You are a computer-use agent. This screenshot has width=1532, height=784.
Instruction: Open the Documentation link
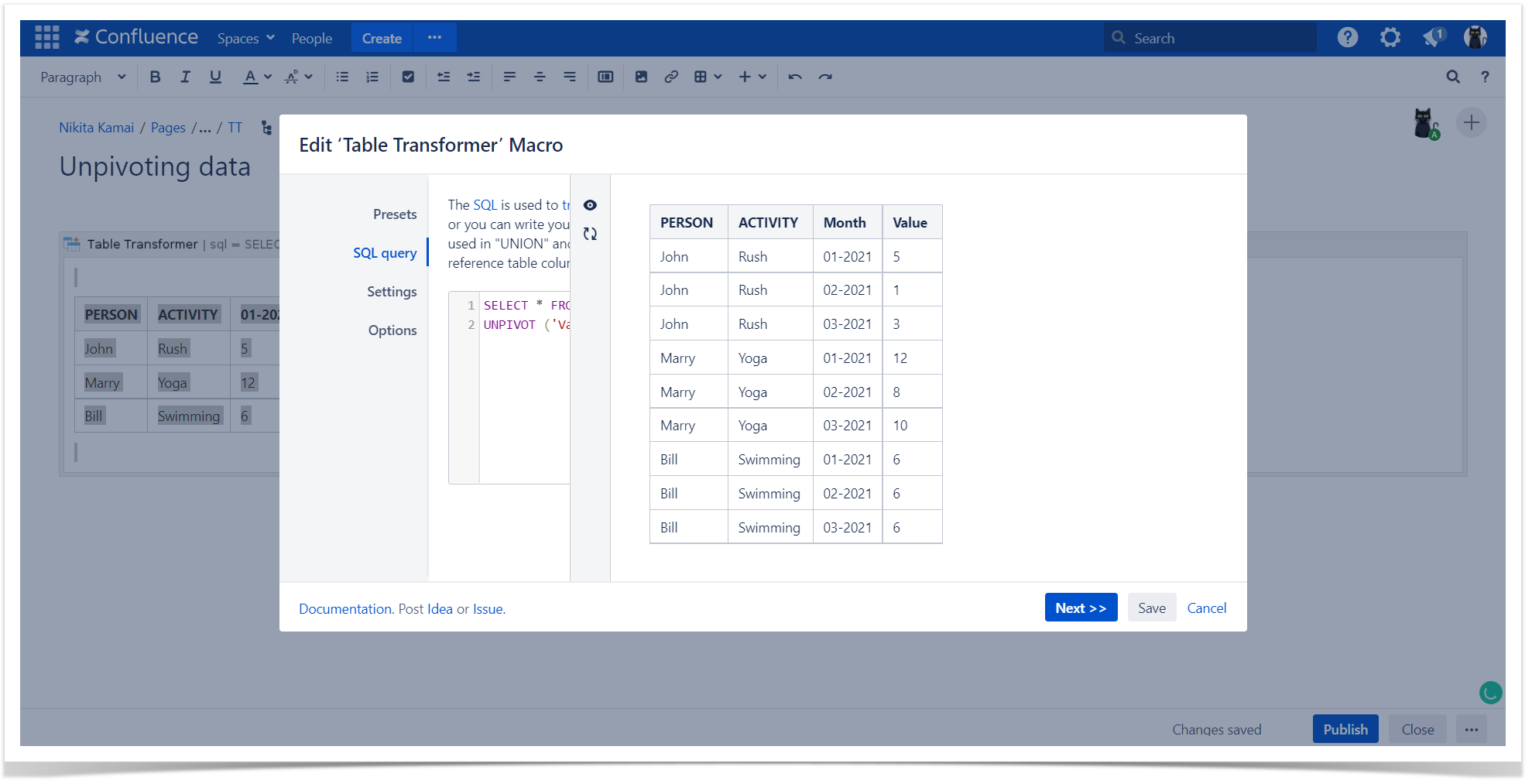click(x=345, y=609)
